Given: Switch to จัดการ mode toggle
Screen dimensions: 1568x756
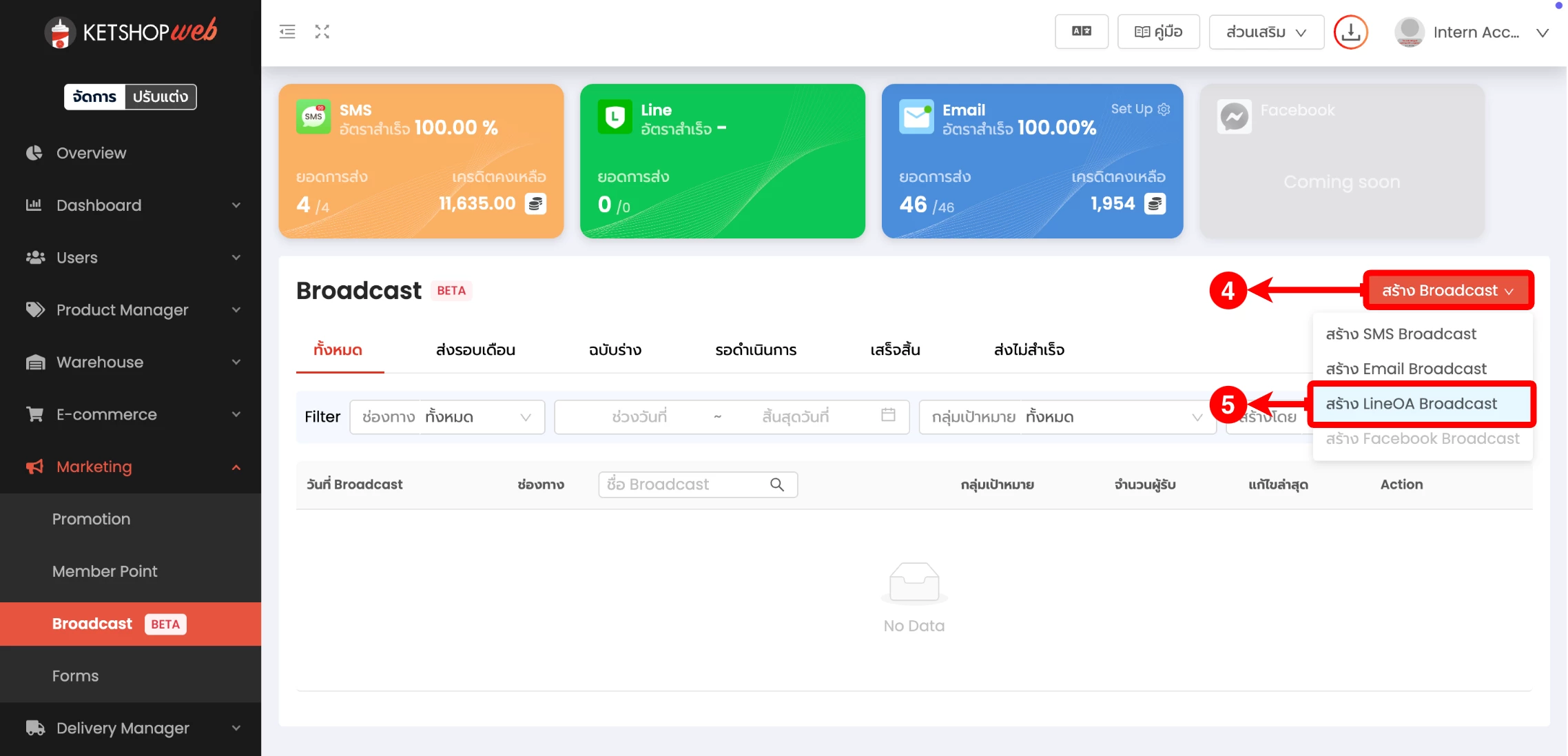Looking at the screenshot, I should coord(94,96).
